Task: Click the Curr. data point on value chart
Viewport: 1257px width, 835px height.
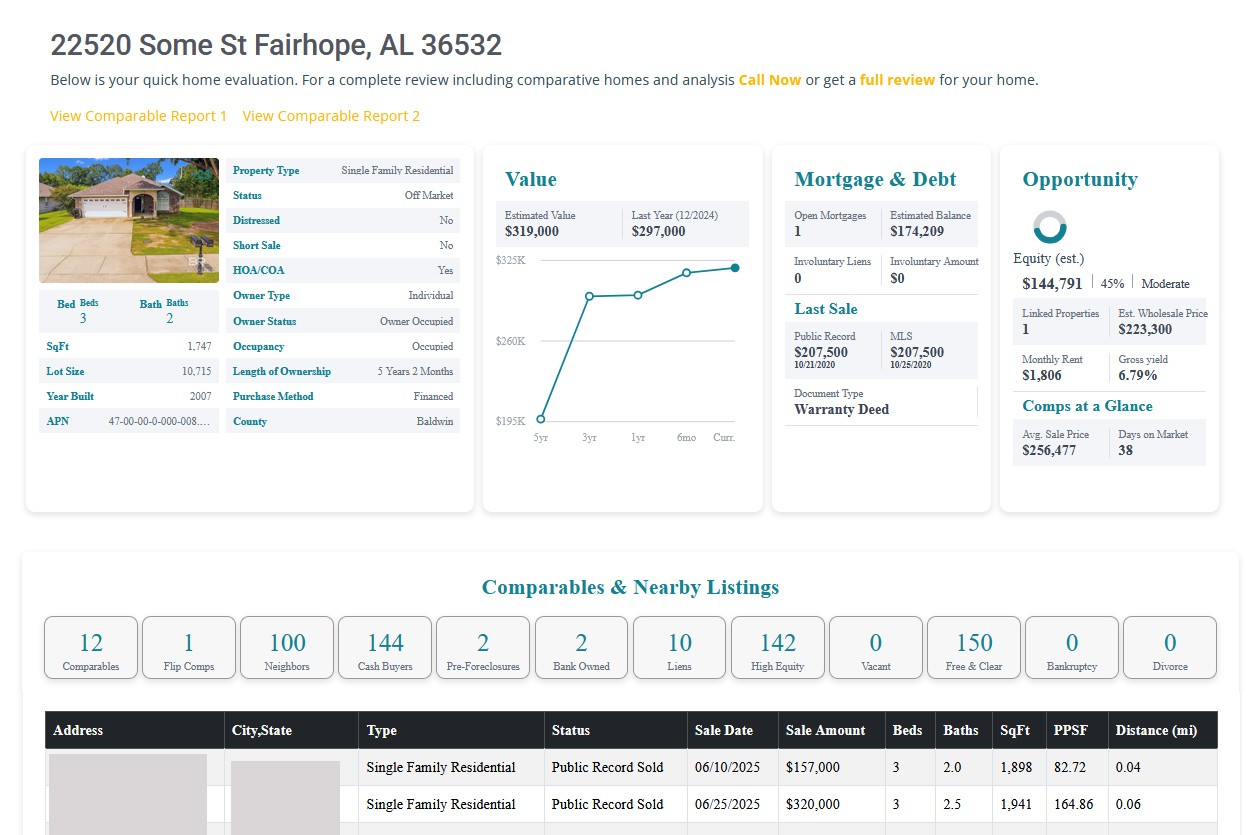Action: (x=735, y=268)
